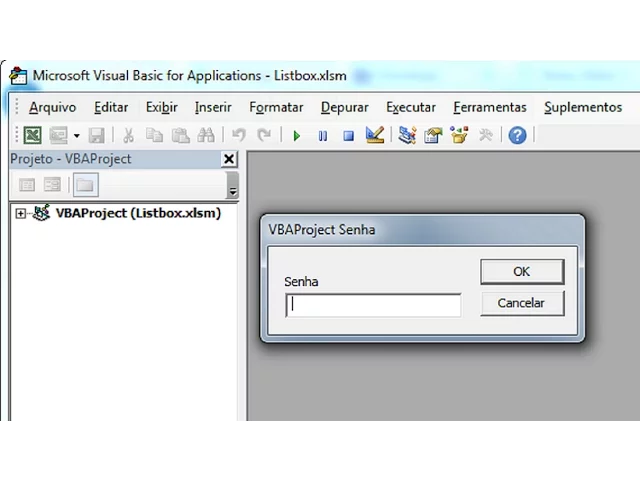Run the macro with green play icon

(297, 136)
